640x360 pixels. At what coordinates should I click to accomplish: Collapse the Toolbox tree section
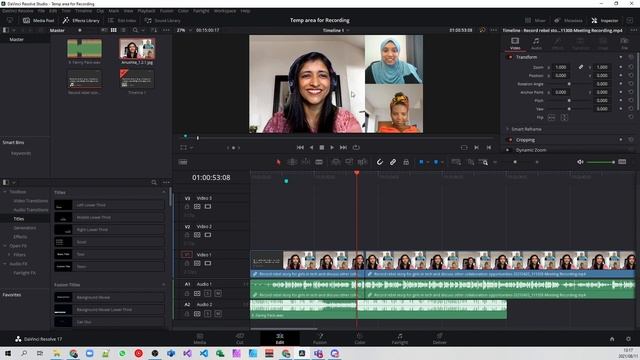point(5,192)
